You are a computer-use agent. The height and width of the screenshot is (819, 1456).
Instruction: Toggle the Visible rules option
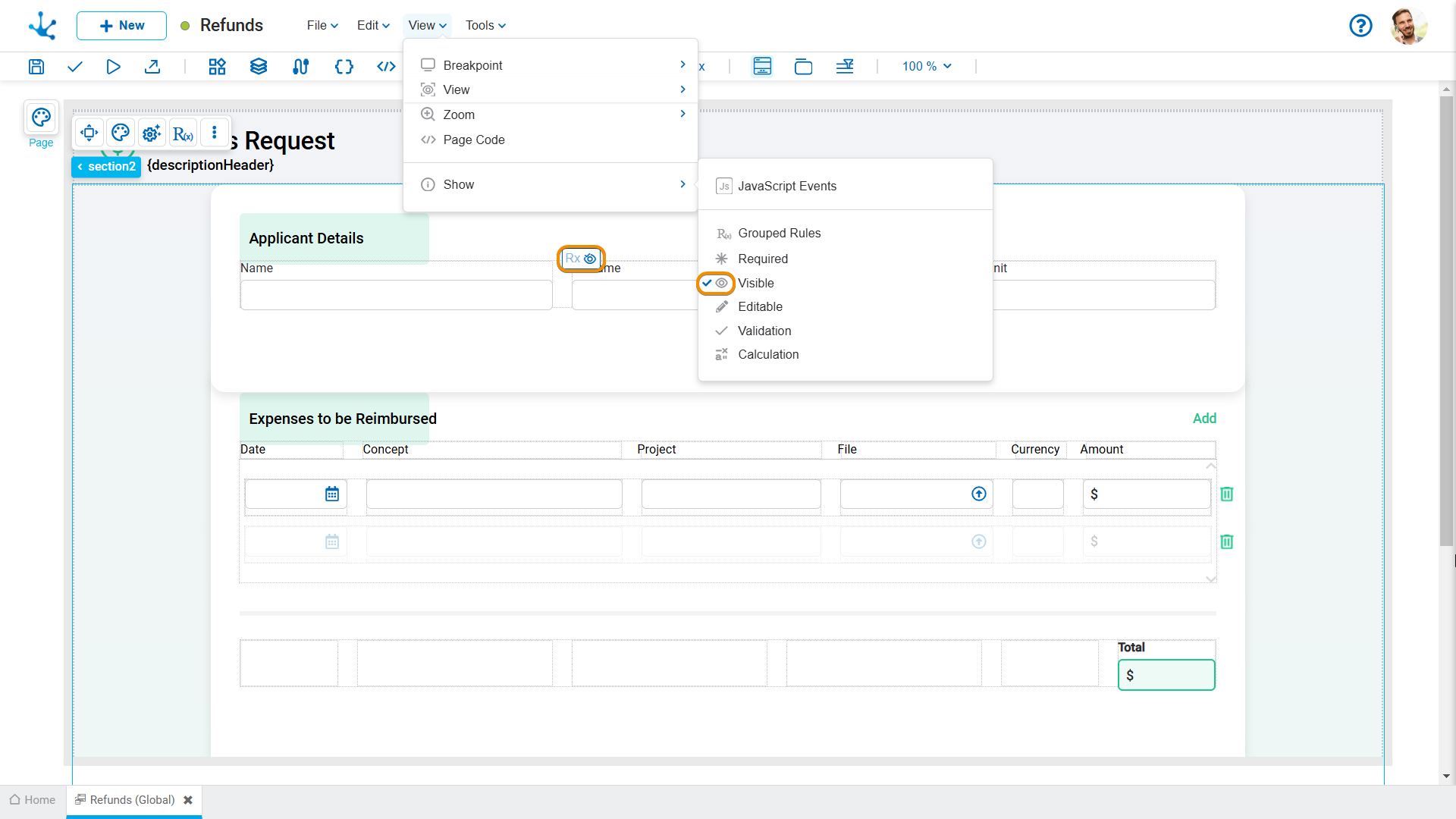click(x=755, y=283)
